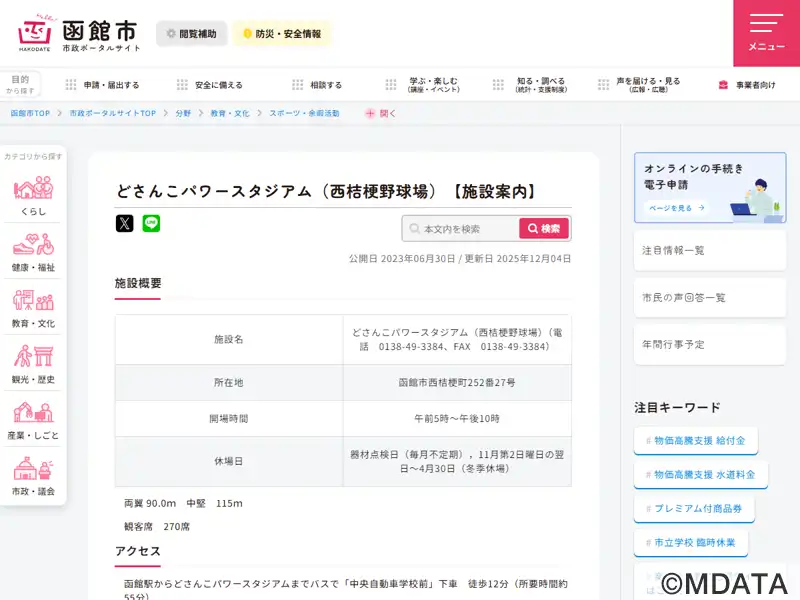The height and width of the screenshot is (600, 800).
Task: Open the くらし category icon
Action: coord(33,196)
